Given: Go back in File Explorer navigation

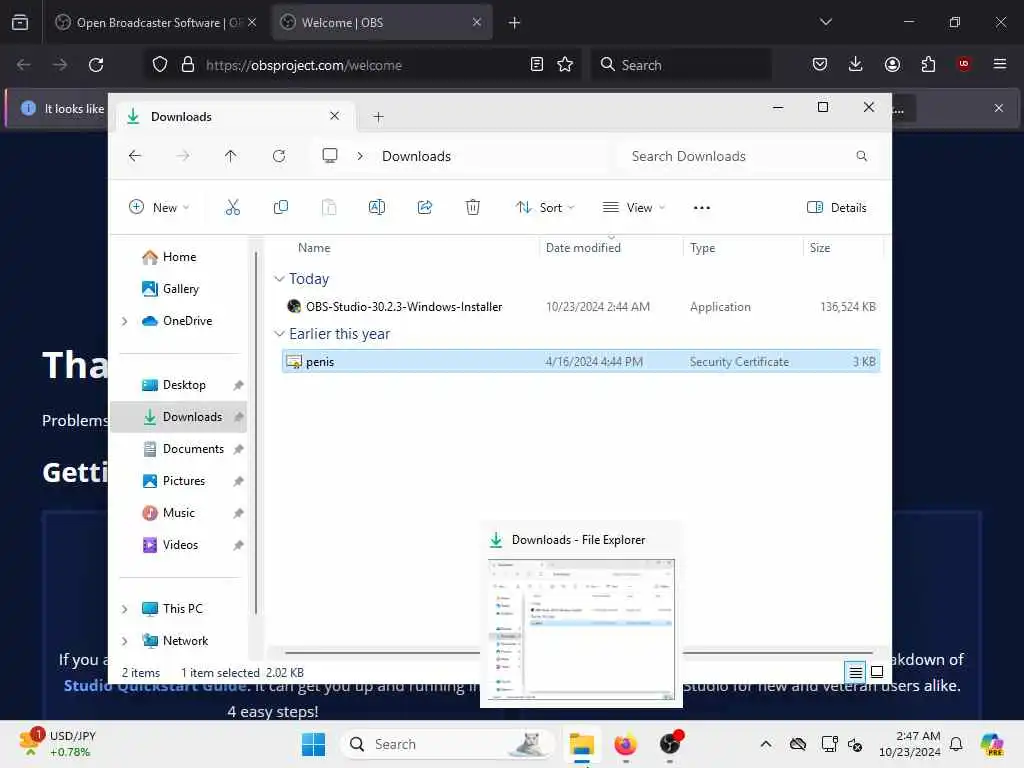Looking at the screenshot, I should point(135,155).
